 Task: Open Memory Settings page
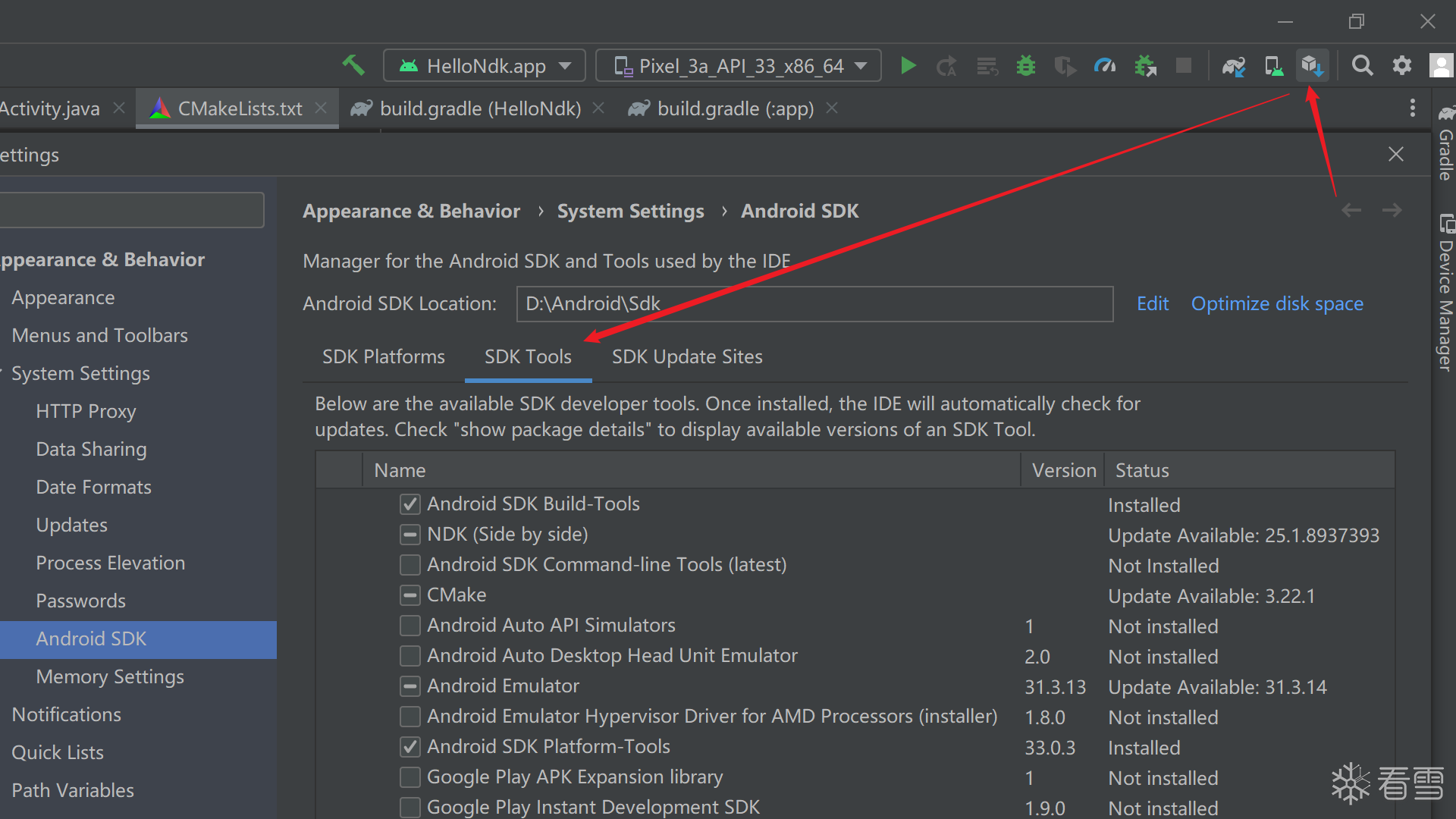point(110,676)
